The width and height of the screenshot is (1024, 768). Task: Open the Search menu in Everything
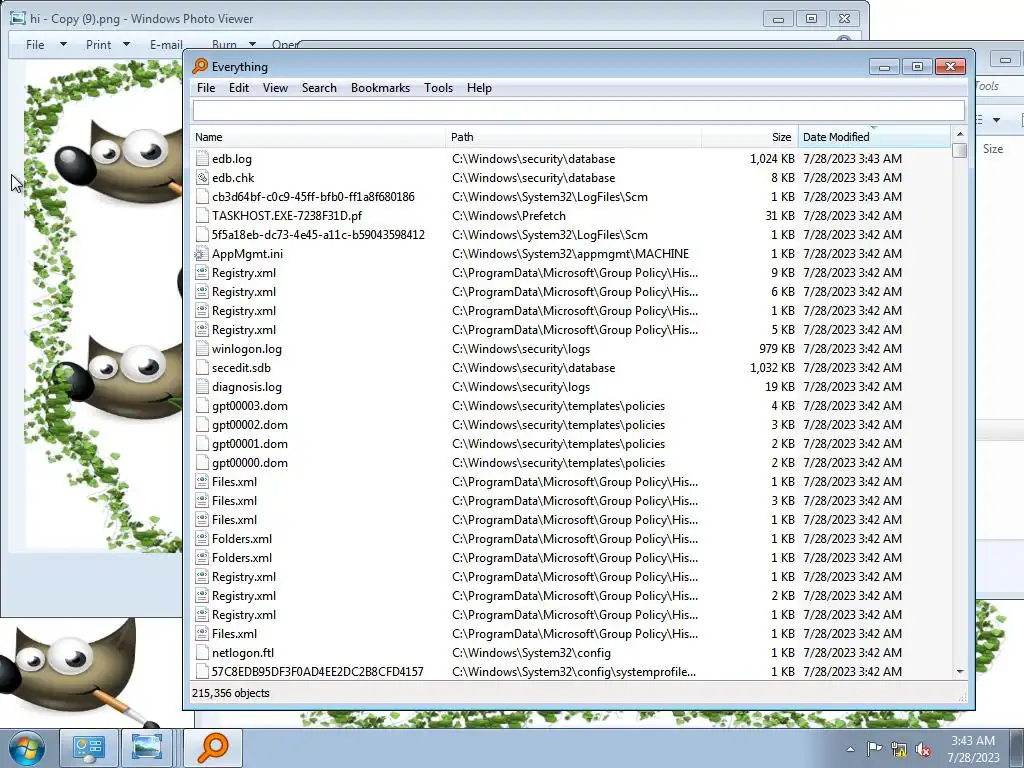tap(319, 88)
